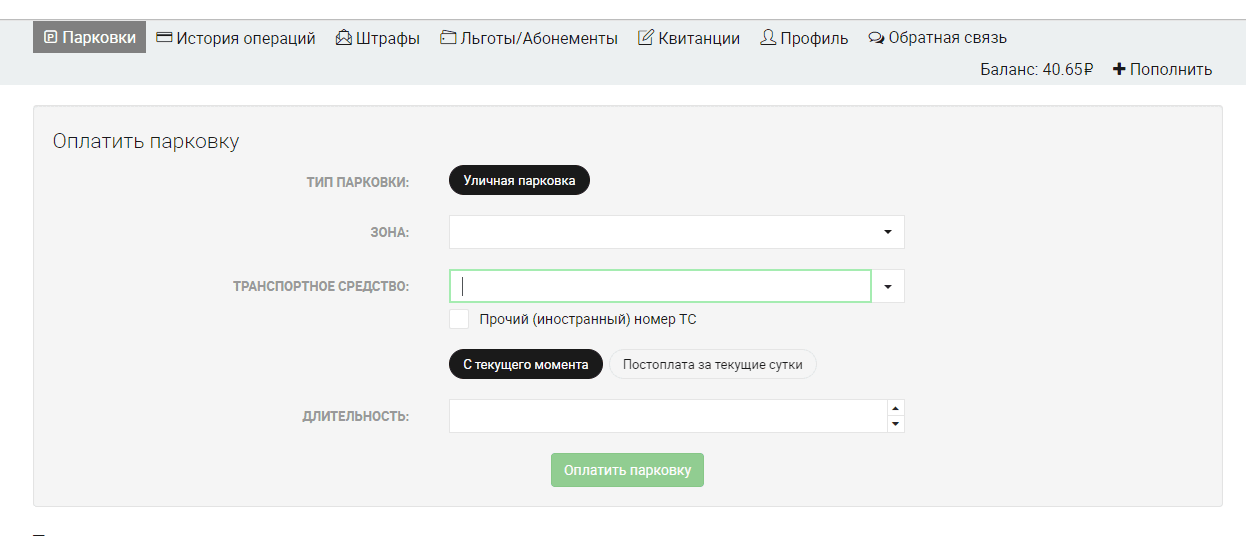Click the plus icon next to Пополнить
Screen dimensions: 1246x536
click(x=1119, y=69)
